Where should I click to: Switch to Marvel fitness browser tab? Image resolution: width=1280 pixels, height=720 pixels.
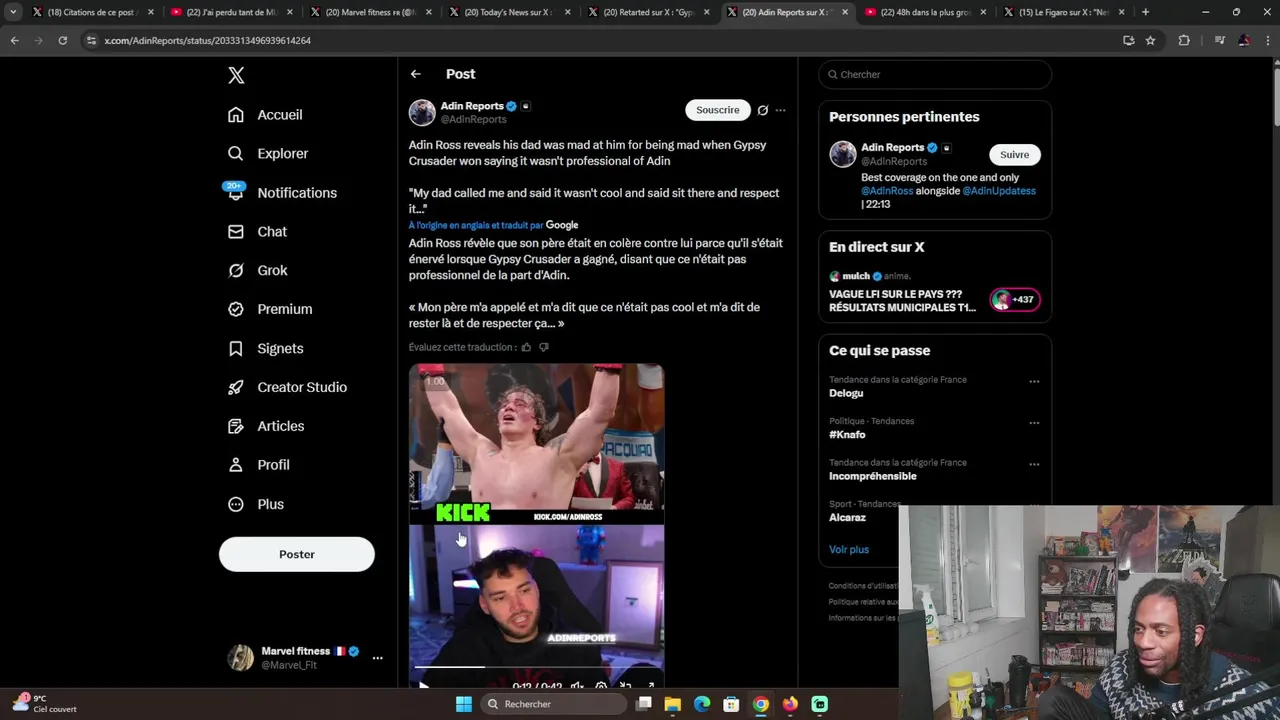click(370, 12)
